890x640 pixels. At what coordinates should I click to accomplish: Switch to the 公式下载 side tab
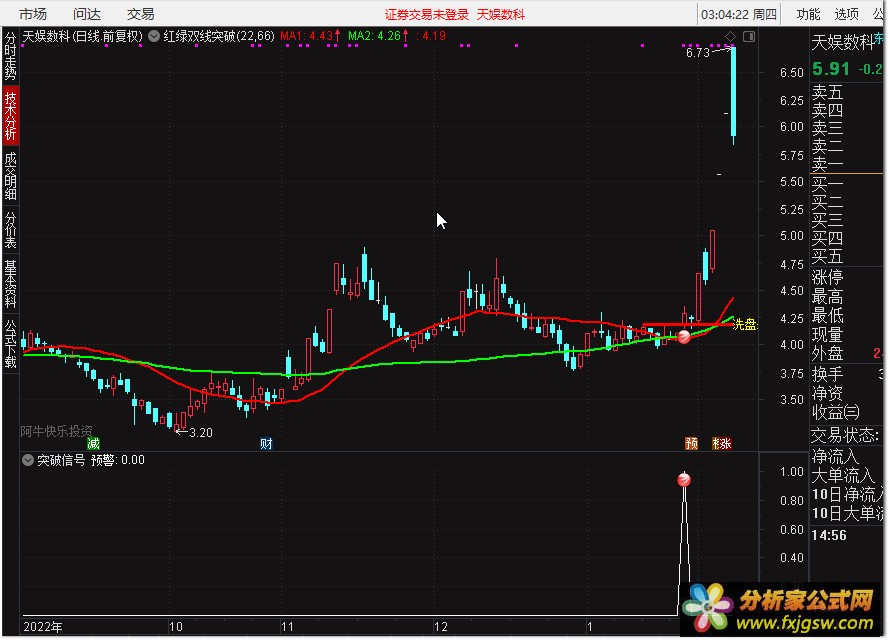tap(11, 343)
